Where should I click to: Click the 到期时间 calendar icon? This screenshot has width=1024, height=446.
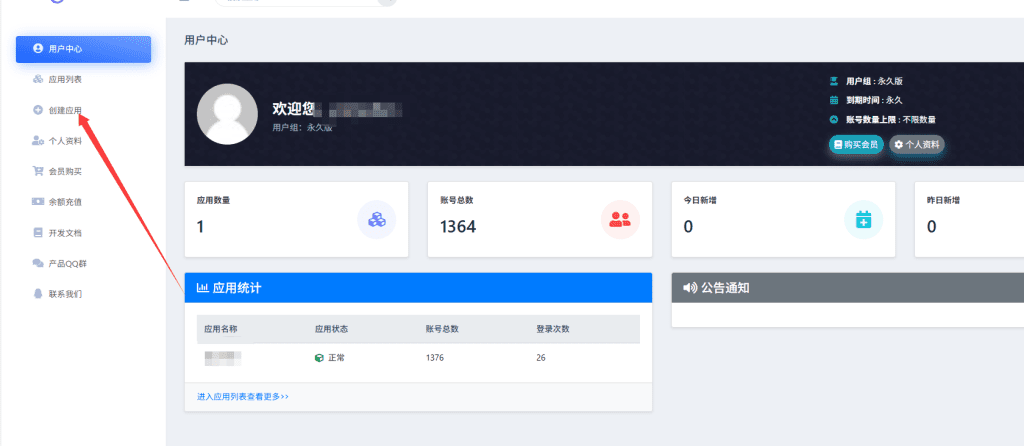(834, 101)
